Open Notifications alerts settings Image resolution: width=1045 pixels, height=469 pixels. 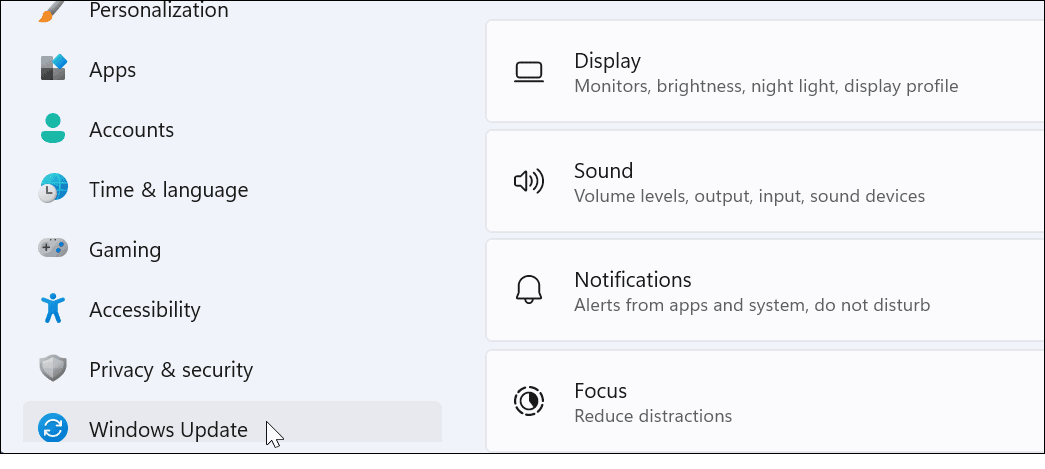pyautogui.click(x=765, y=291)
